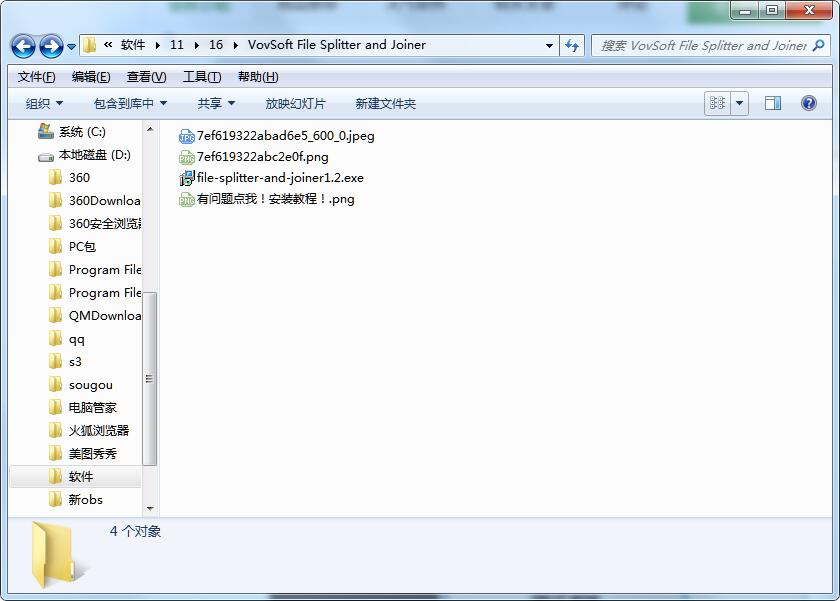The width and height of the screenshot is (840, 601).
Task: Open the Help question mark icon
Action: pyautogui.click(x=807, y=102)
